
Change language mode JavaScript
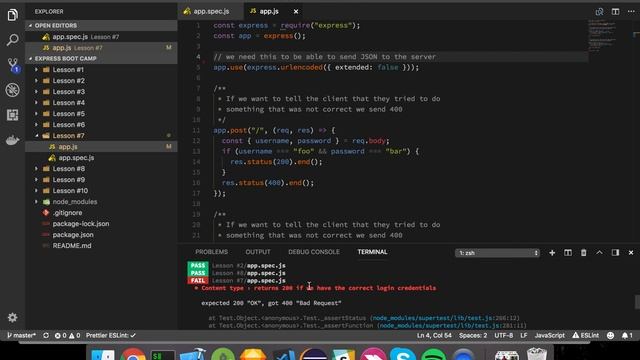tap(549, 335)
